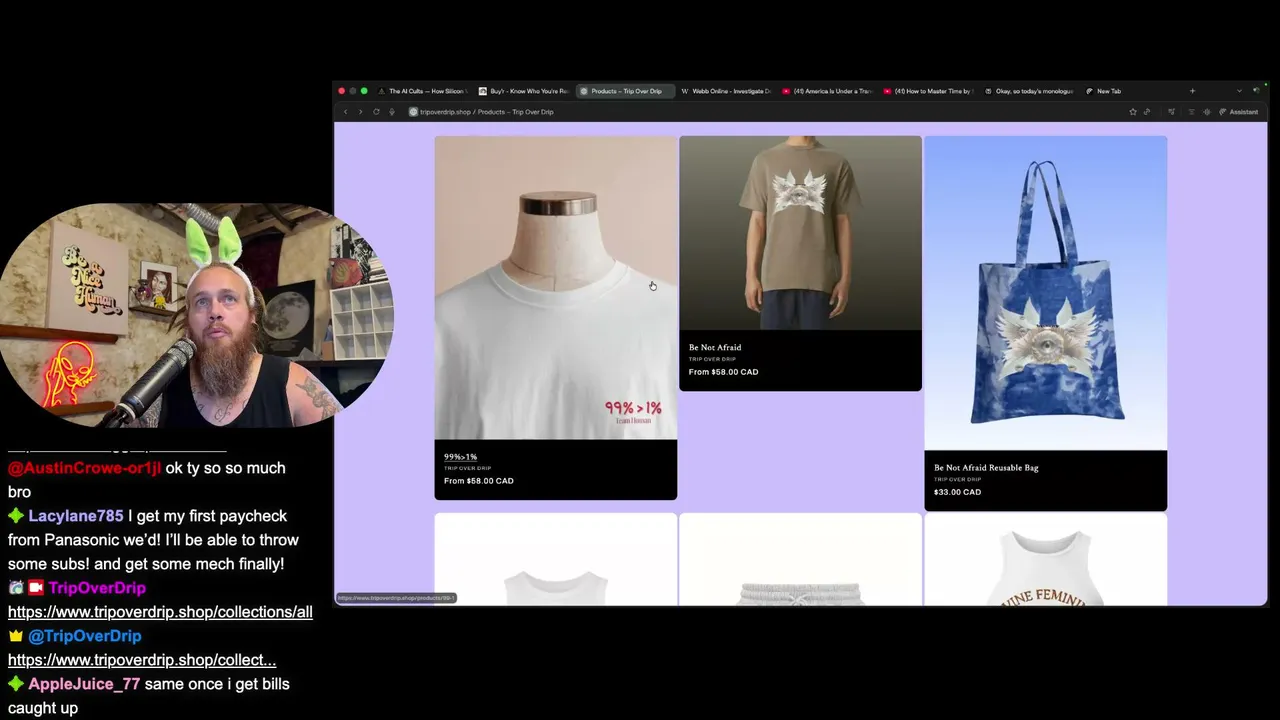
Task: Click the green badge beside Lacylane785
Action: [15, 516]
